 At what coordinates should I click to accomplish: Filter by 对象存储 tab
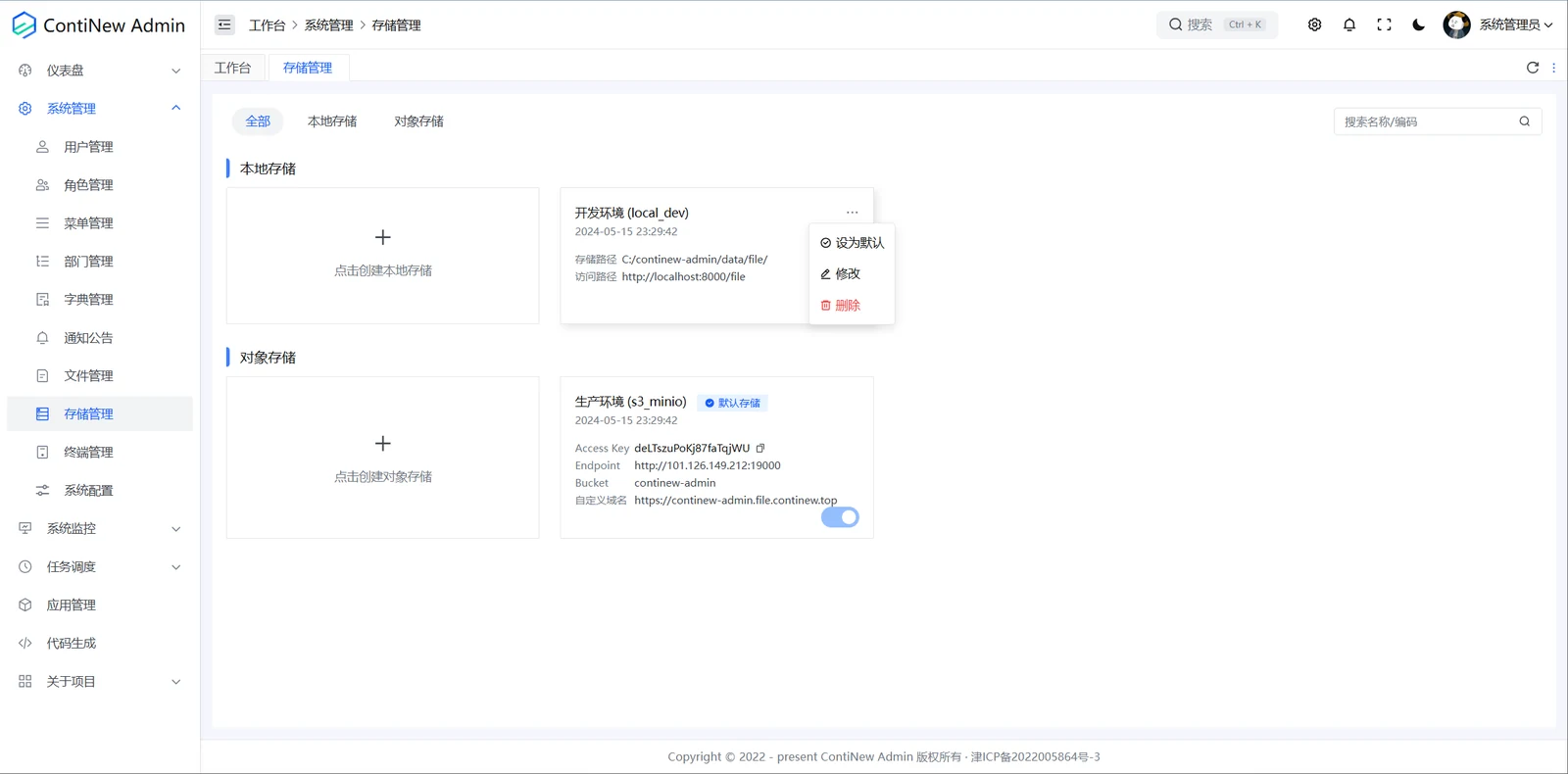pyautogui.click(x=419, y=121)
